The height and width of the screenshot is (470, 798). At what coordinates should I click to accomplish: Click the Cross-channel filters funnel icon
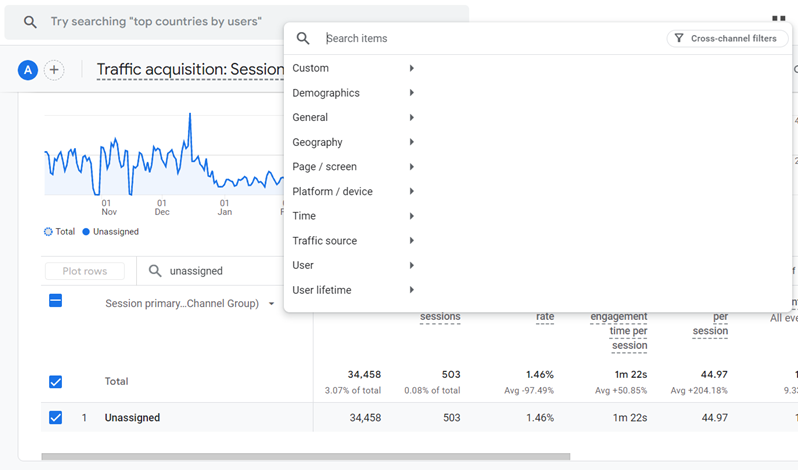coord(679,38)
